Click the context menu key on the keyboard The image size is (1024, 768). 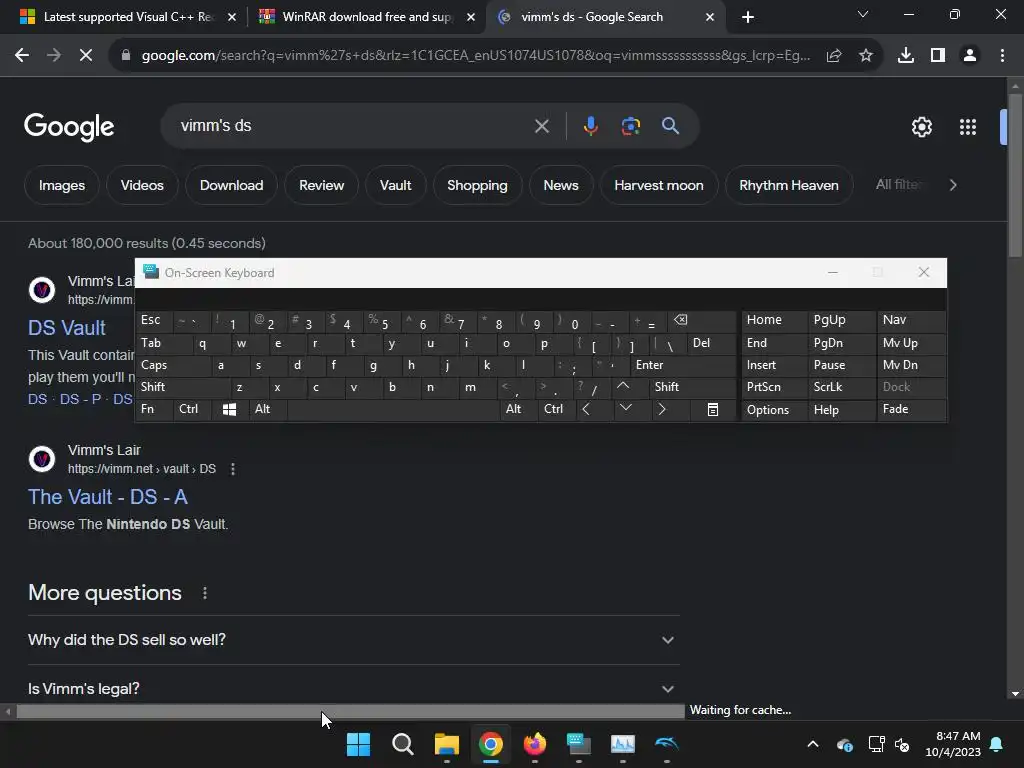pos(713,409)
